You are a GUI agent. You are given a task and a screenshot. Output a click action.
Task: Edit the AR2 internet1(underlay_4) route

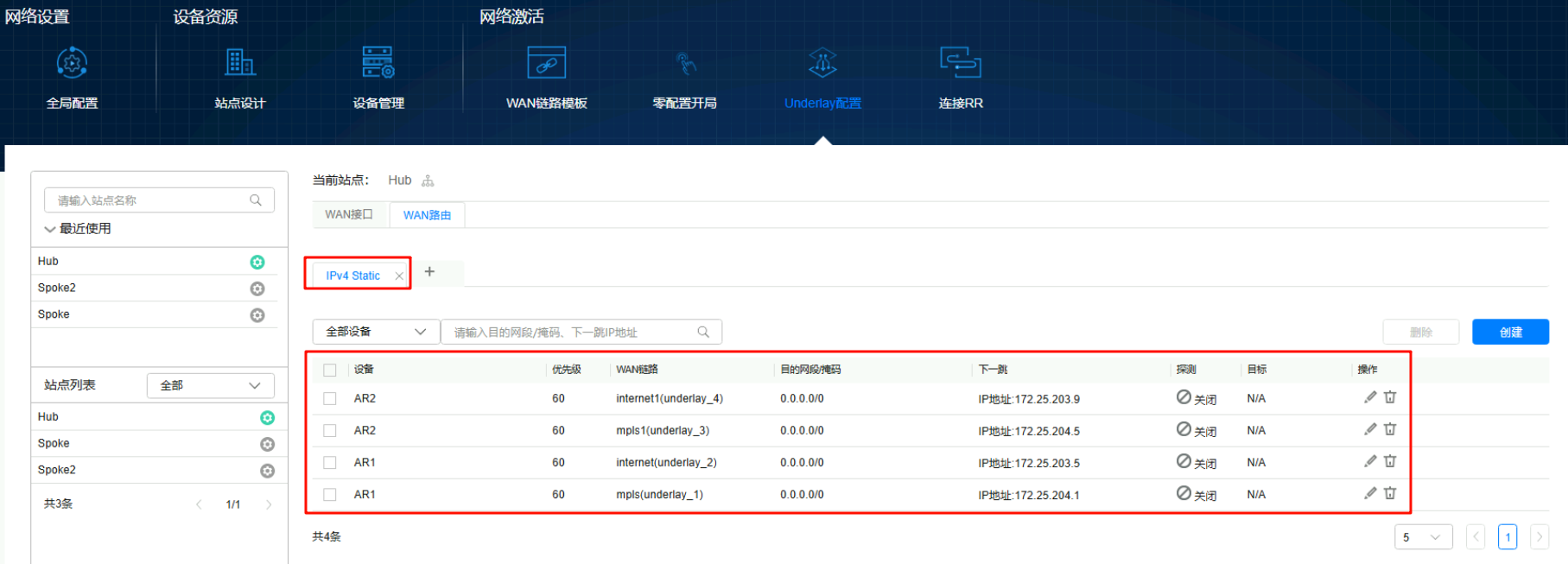[x=1370, y=397]
